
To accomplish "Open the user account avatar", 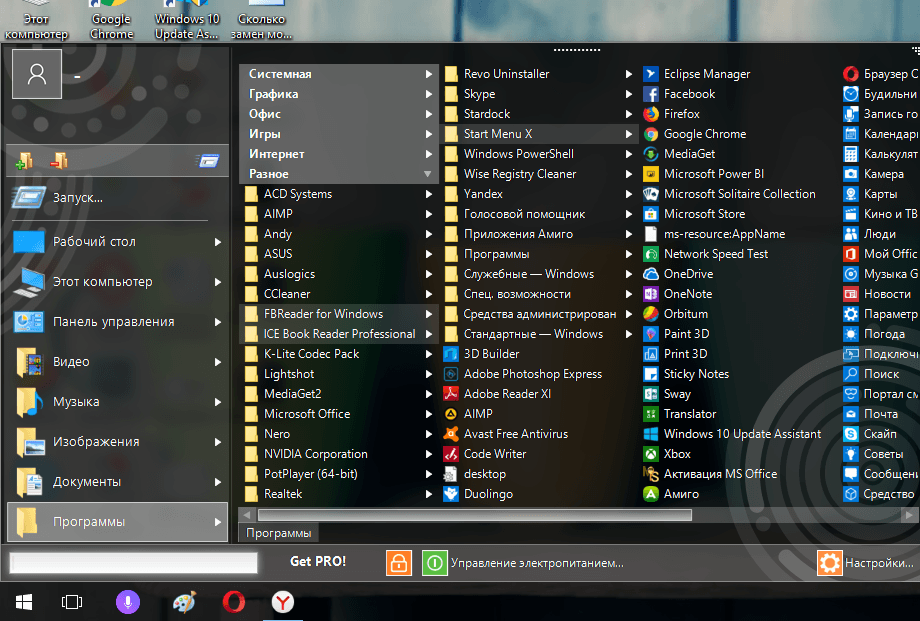I will point(37,74).
